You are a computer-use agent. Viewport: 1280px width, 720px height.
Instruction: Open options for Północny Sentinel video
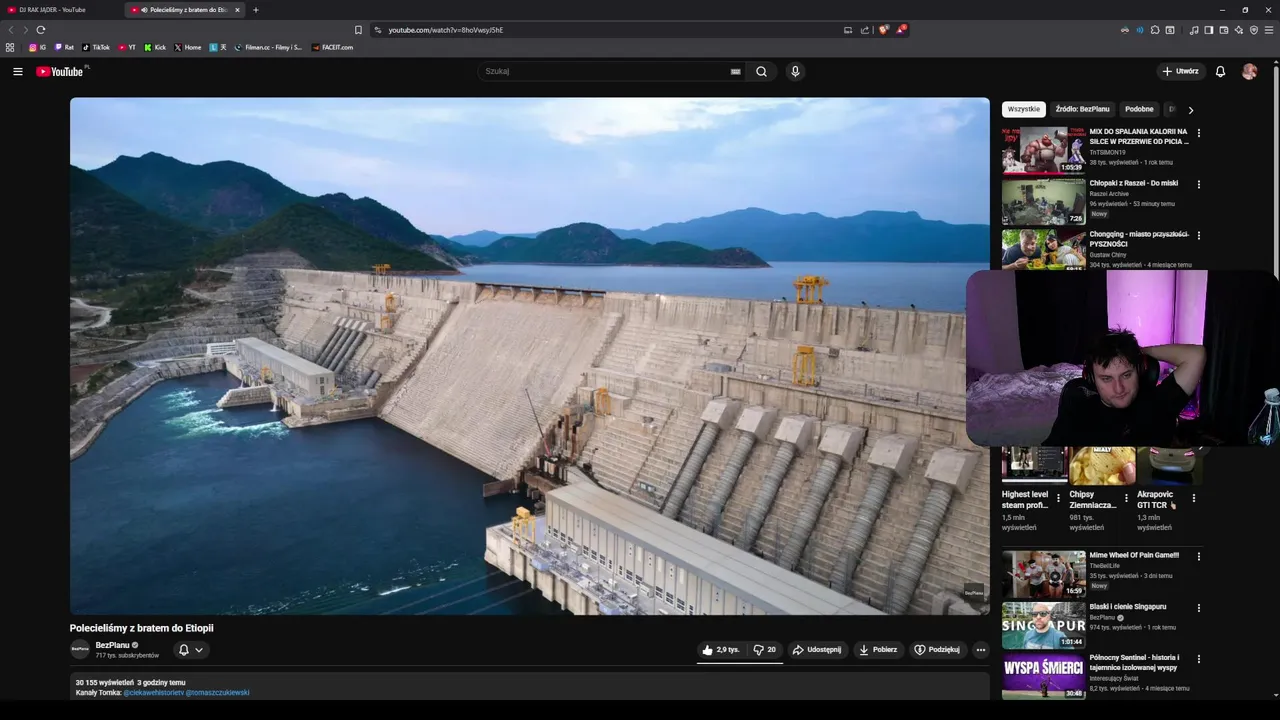pyautogui.click(x=1198, y=659)
